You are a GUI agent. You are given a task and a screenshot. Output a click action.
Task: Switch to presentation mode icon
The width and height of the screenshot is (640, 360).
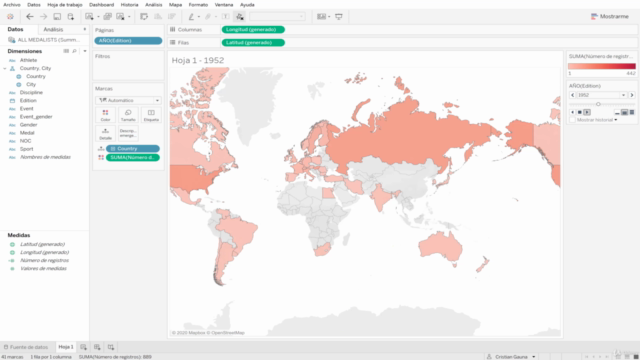[339, 17]
